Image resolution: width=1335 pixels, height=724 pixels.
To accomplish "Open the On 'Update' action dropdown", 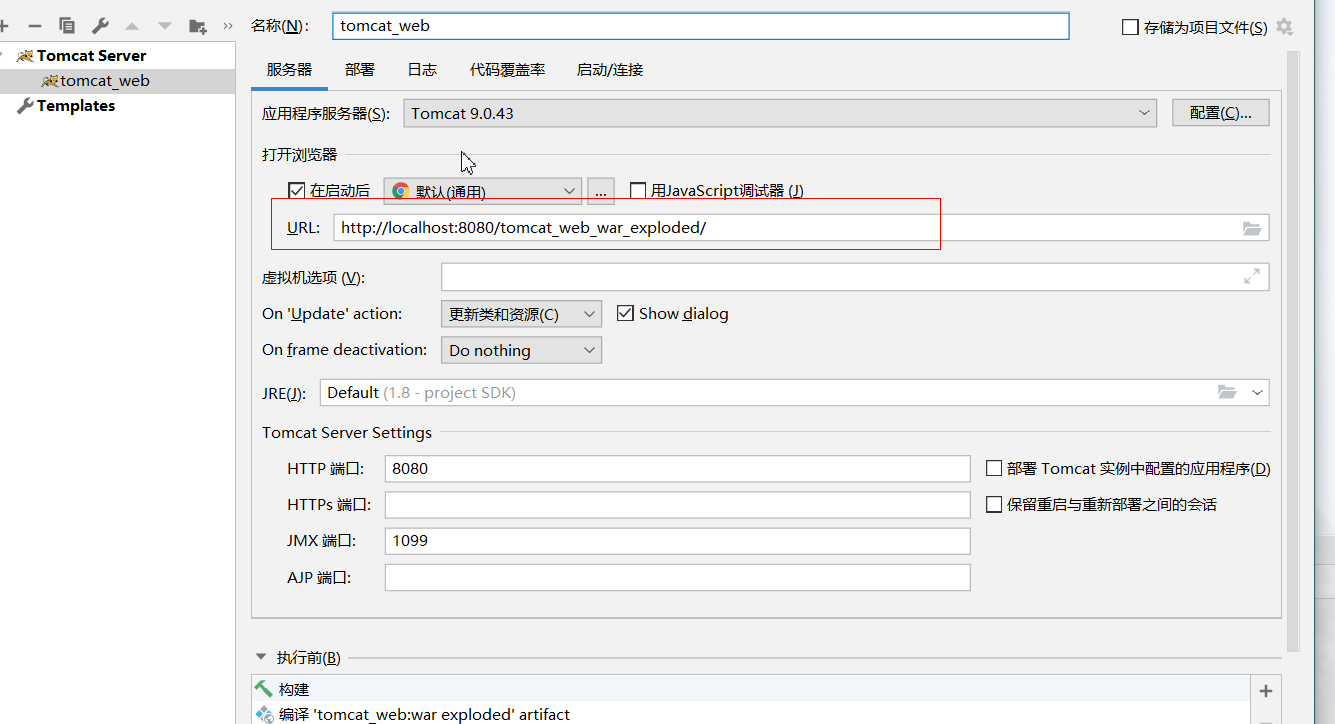I will (x=521, y=314).
